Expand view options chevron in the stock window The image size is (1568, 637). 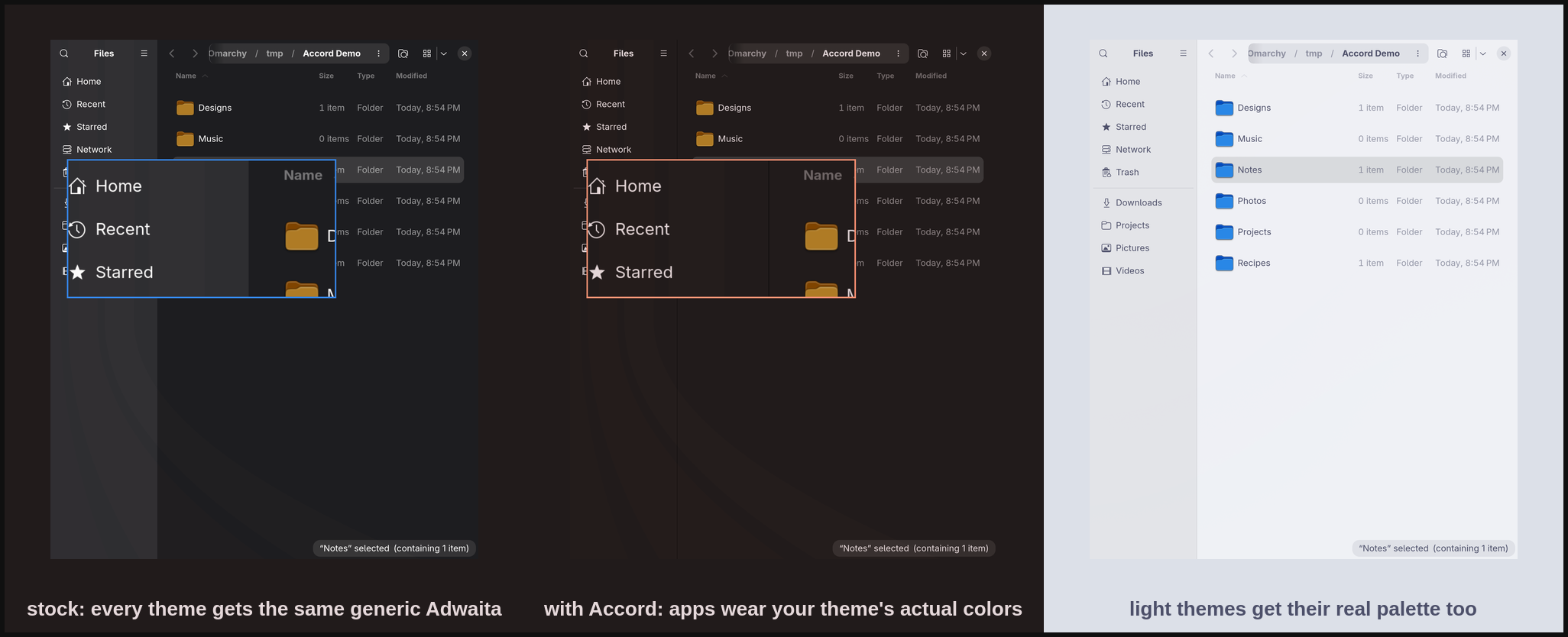point(443,53)
